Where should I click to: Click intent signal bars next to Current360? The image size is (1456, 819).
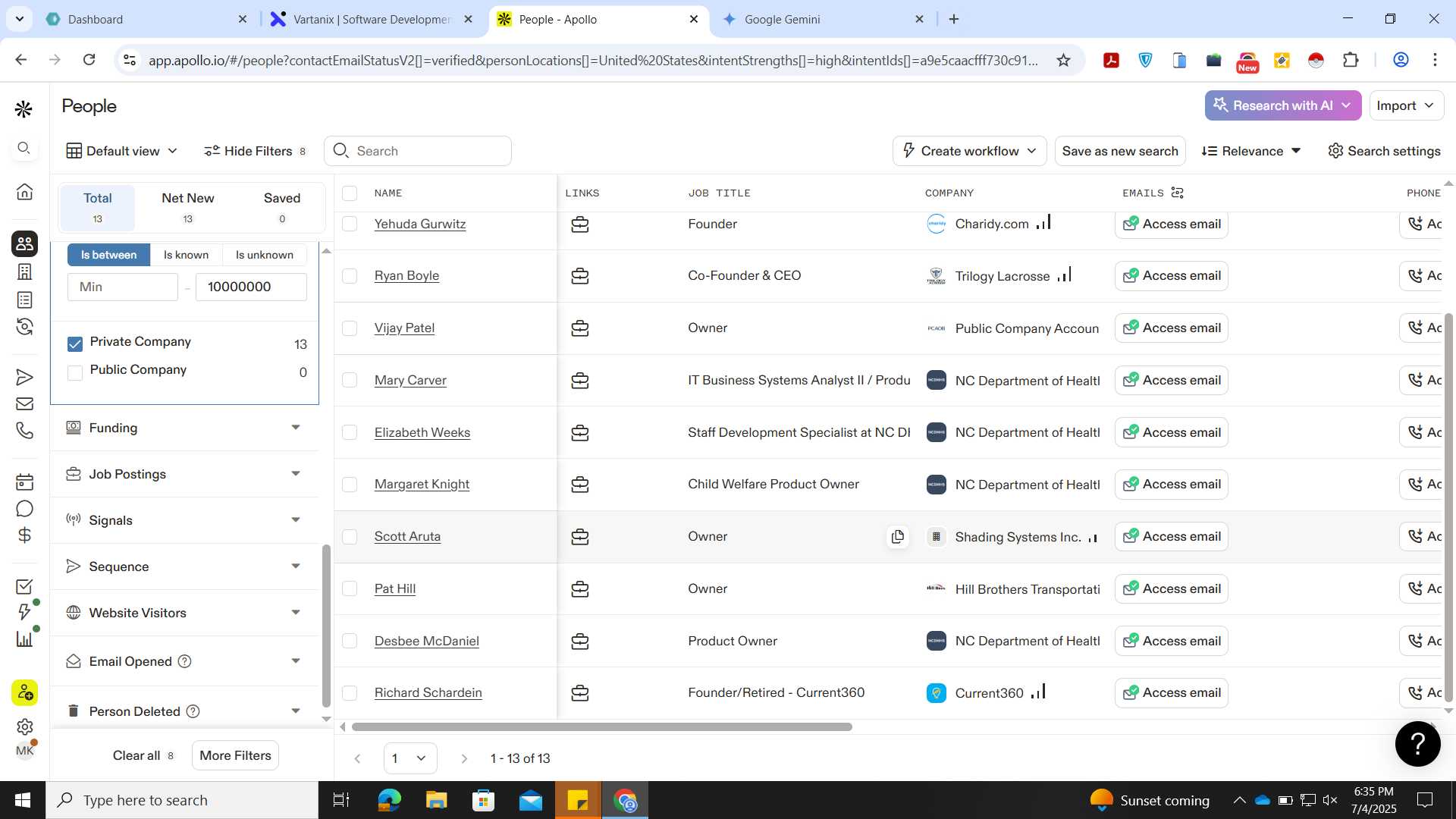(x=1038, y=692)
